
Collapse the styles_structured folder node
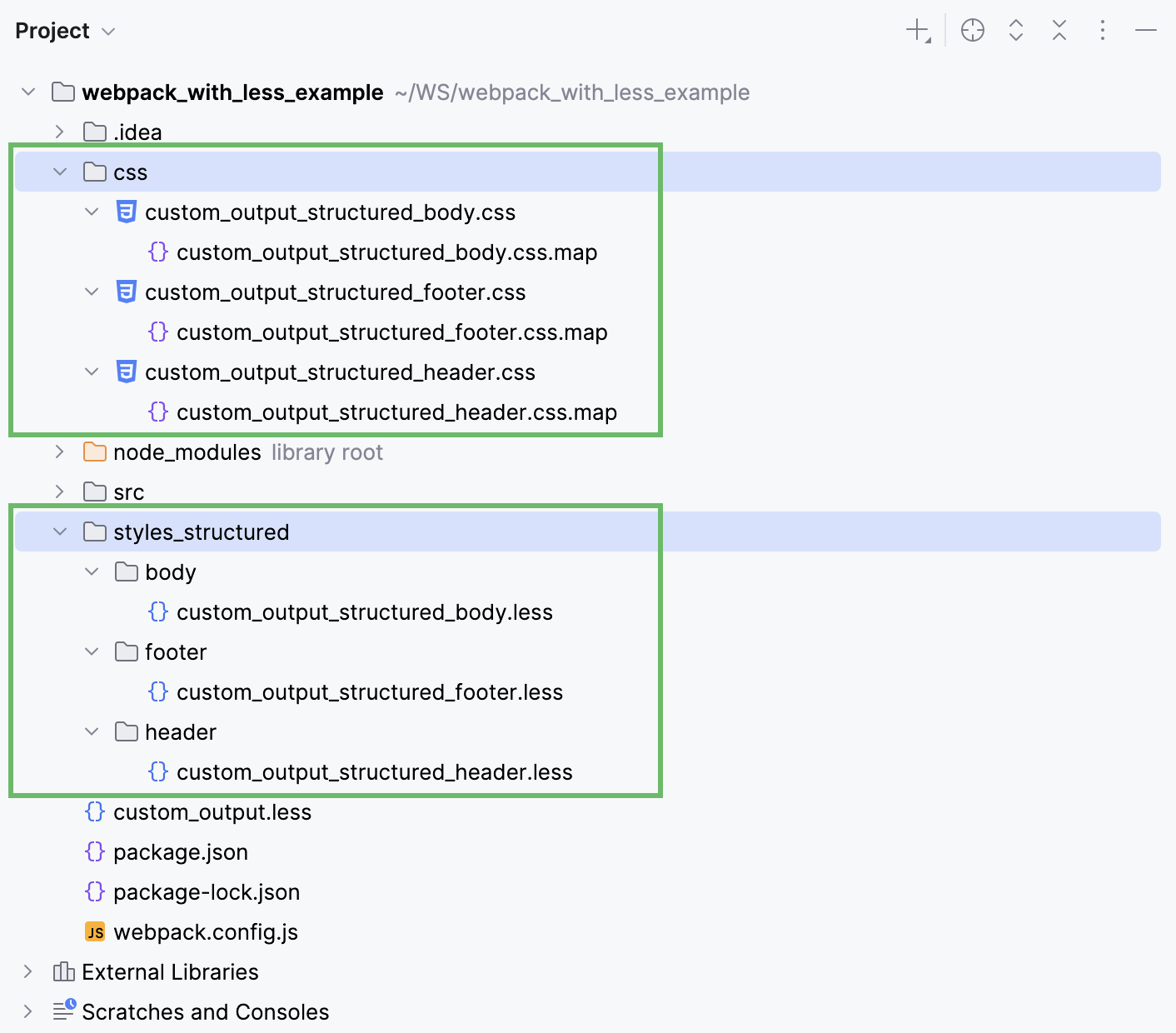point(59,531)
